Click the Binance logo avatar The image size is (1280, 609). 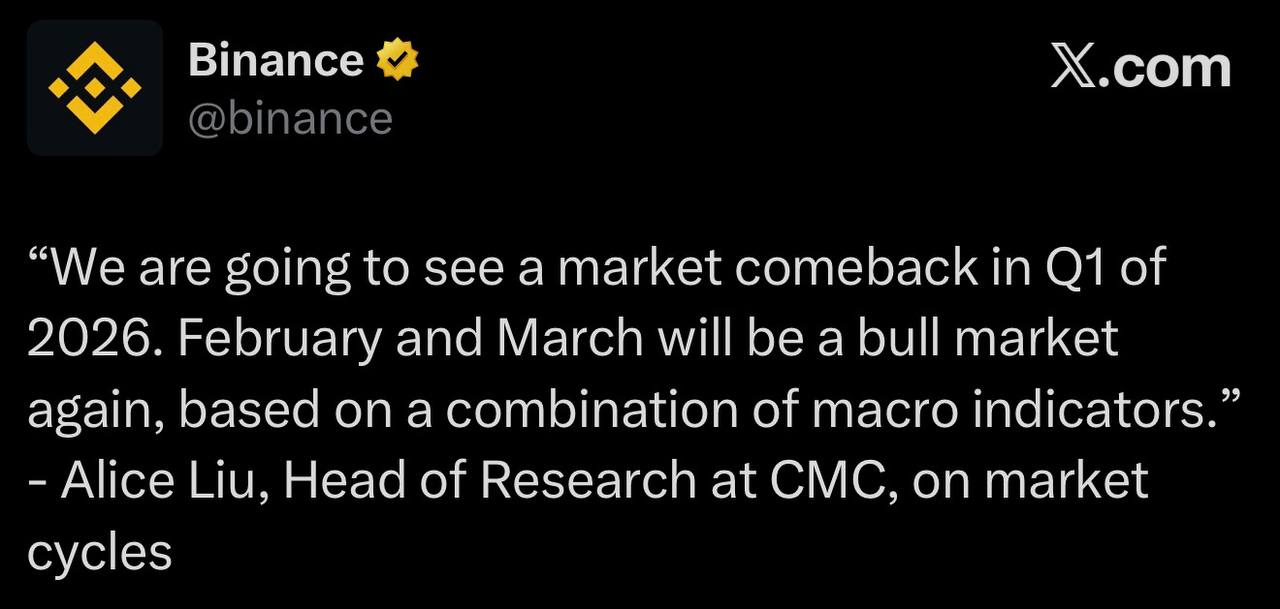(x=95, y=88)
